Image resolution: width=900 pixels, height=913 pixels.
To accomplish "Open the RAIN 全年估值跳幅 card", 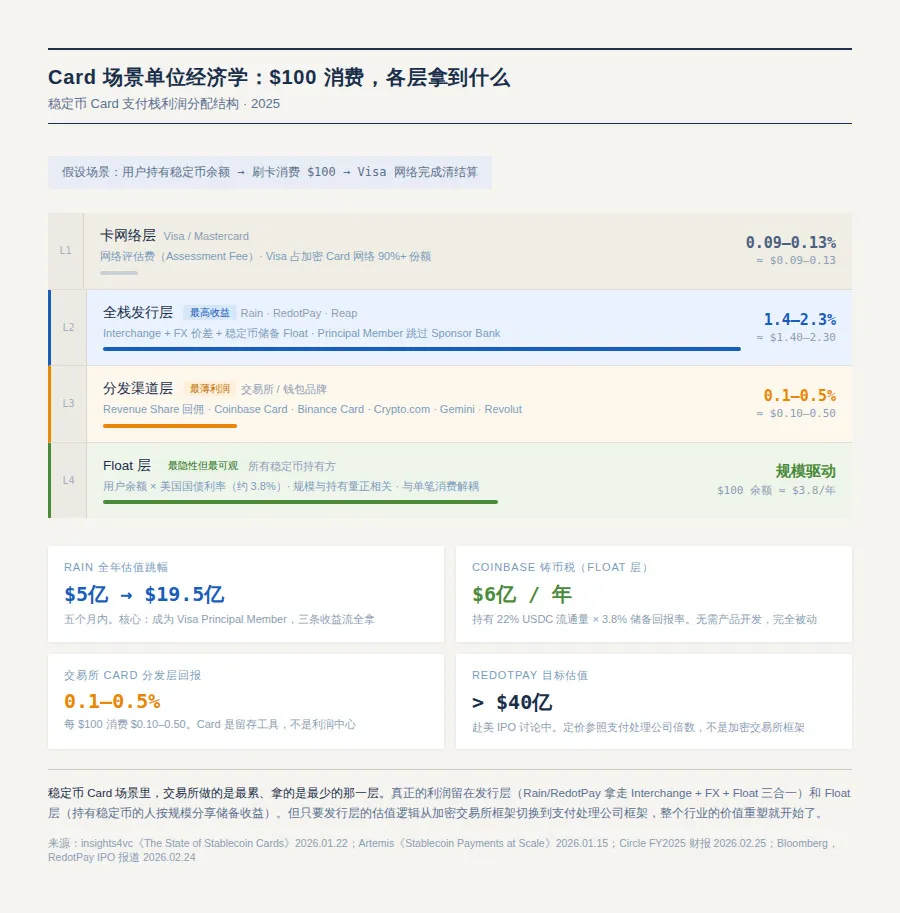I will click(x=246, y=594).
